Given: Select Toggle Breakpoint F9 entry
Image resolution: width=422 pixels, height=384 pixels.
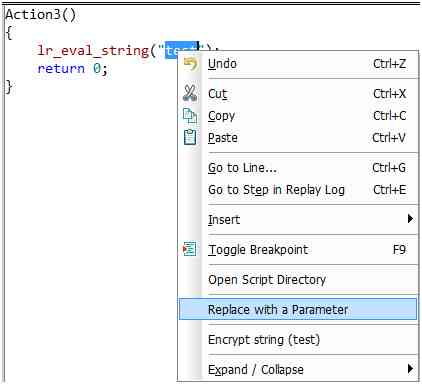Looking at the screenshot, I should (298, 250).
